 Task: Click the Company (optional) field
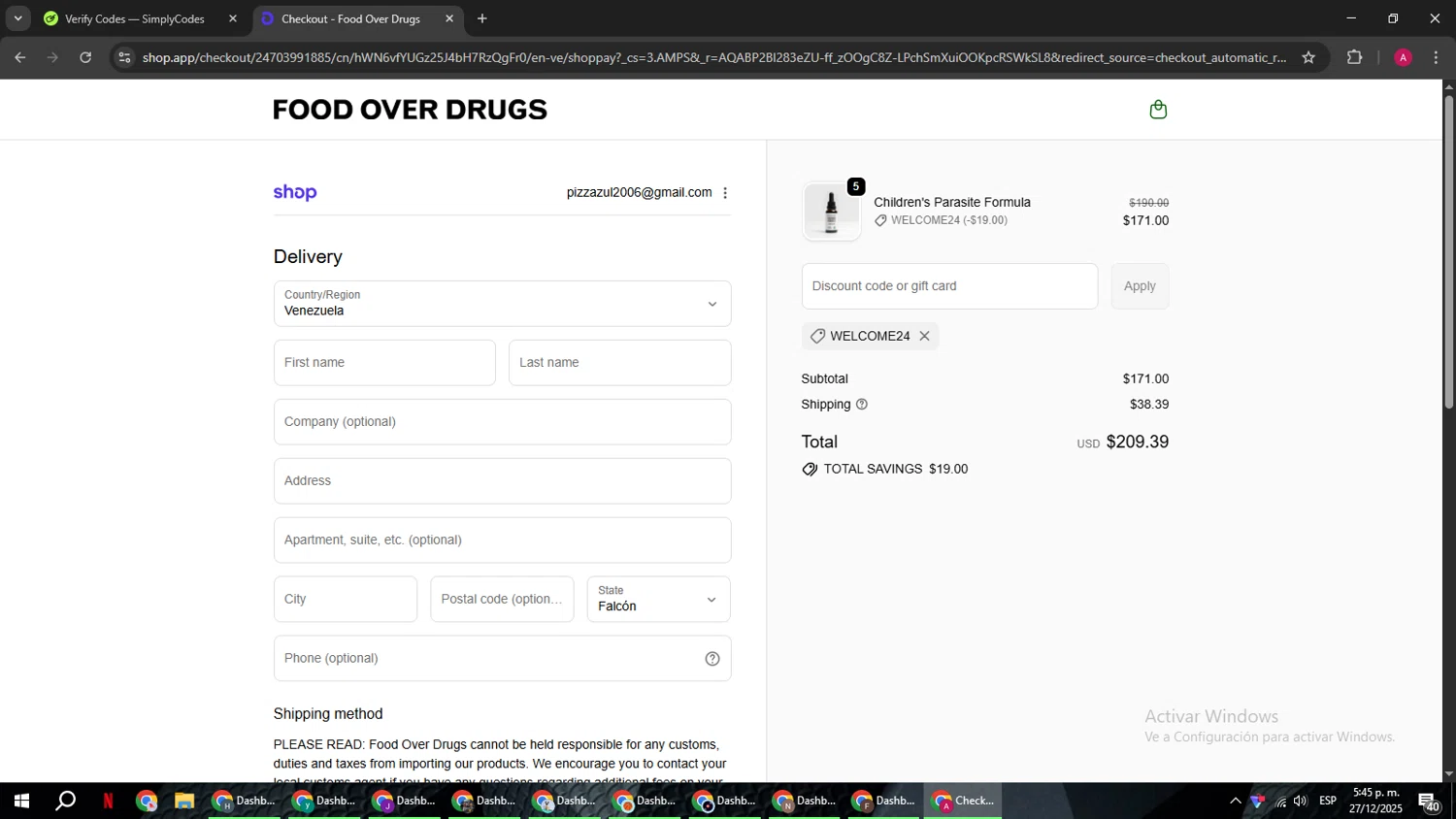(502, 422)
